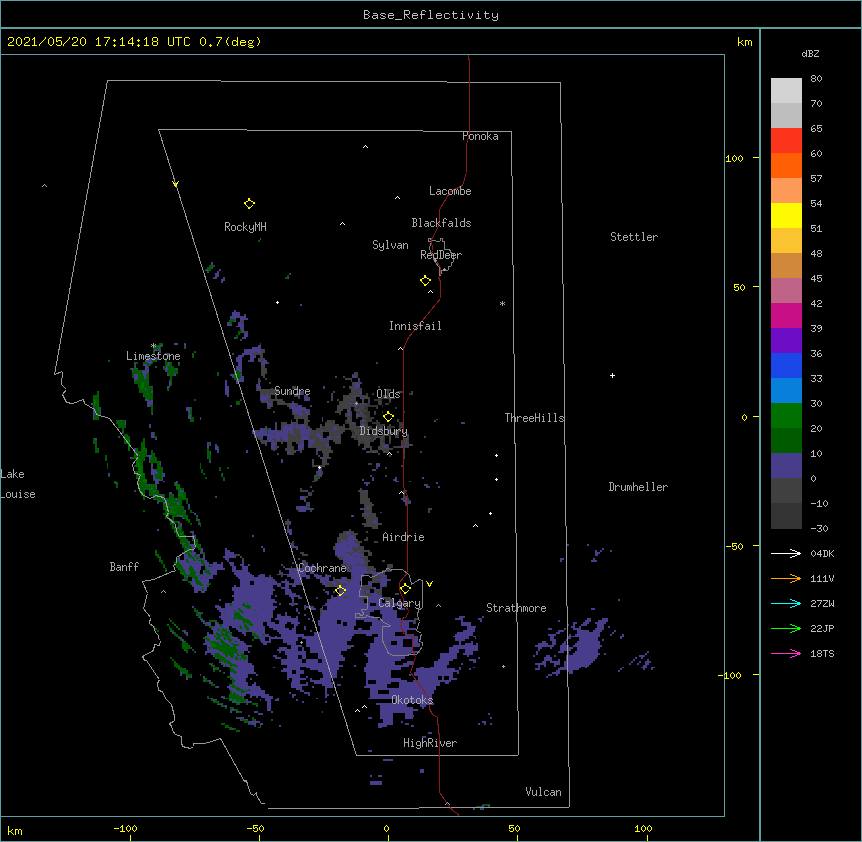Screen dimensions: 862x842
Task: Select the green 30 dBZ color swatch
Action: 786,416
